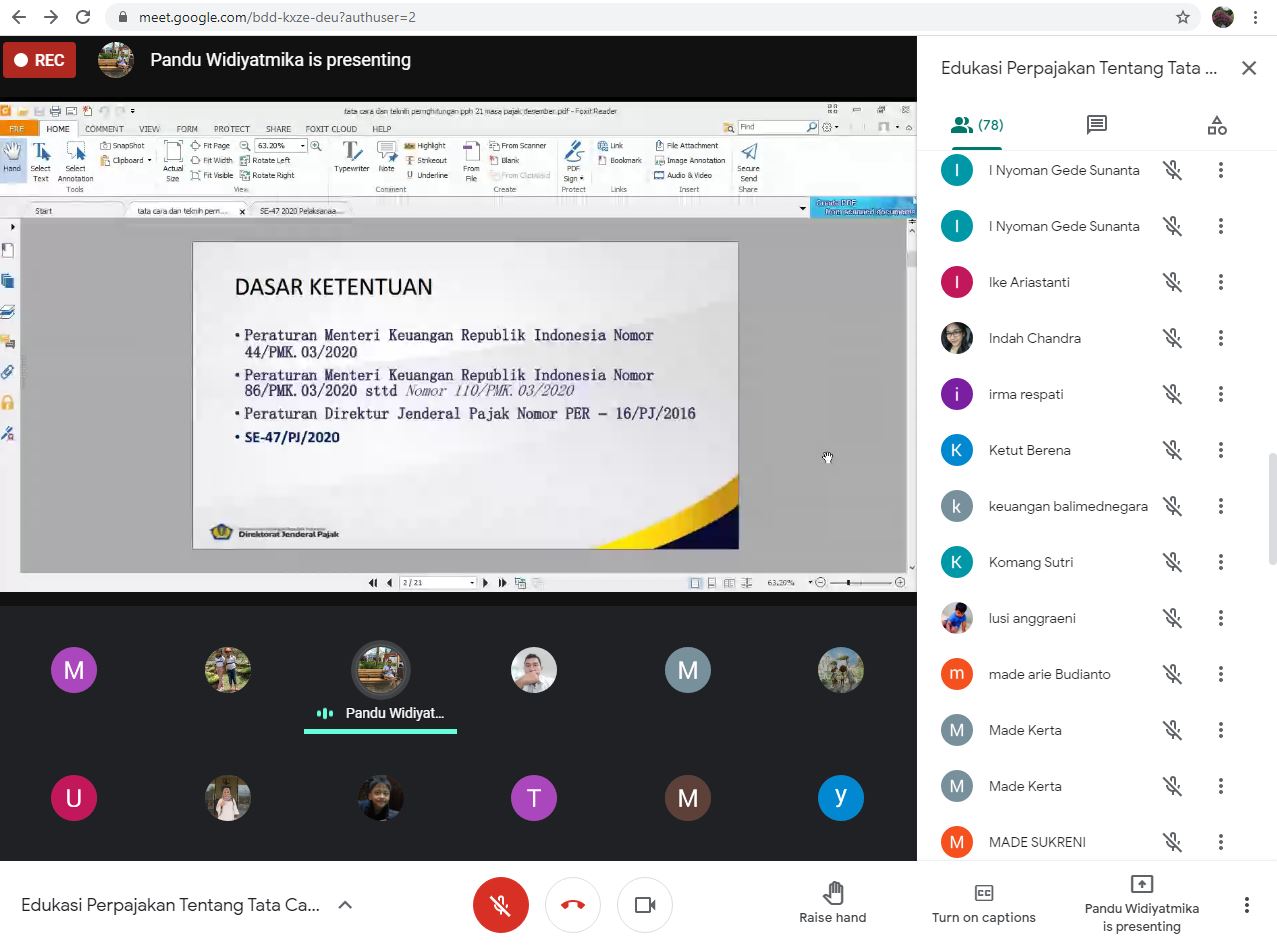Viewport: 1277px width, 946px height.
Task: Click Pandu Widiyatmika is presenting button
Action: [1141, 903]
